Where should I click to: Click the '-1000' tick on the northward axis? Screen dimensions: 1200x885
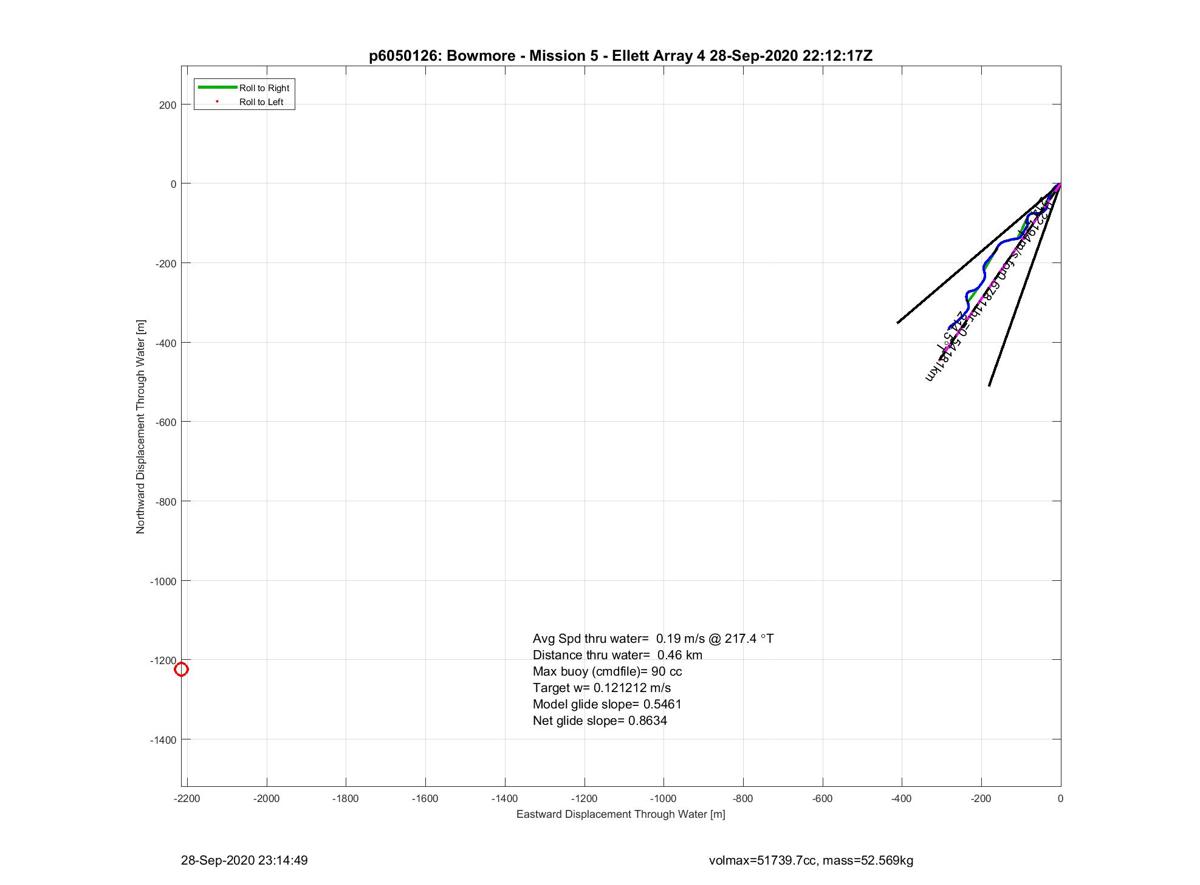162,581
